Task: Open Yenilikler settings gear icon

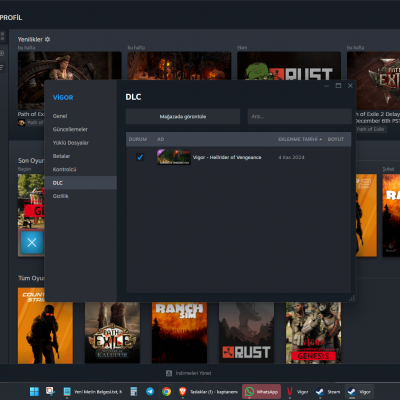Action: tap(47, 39)
